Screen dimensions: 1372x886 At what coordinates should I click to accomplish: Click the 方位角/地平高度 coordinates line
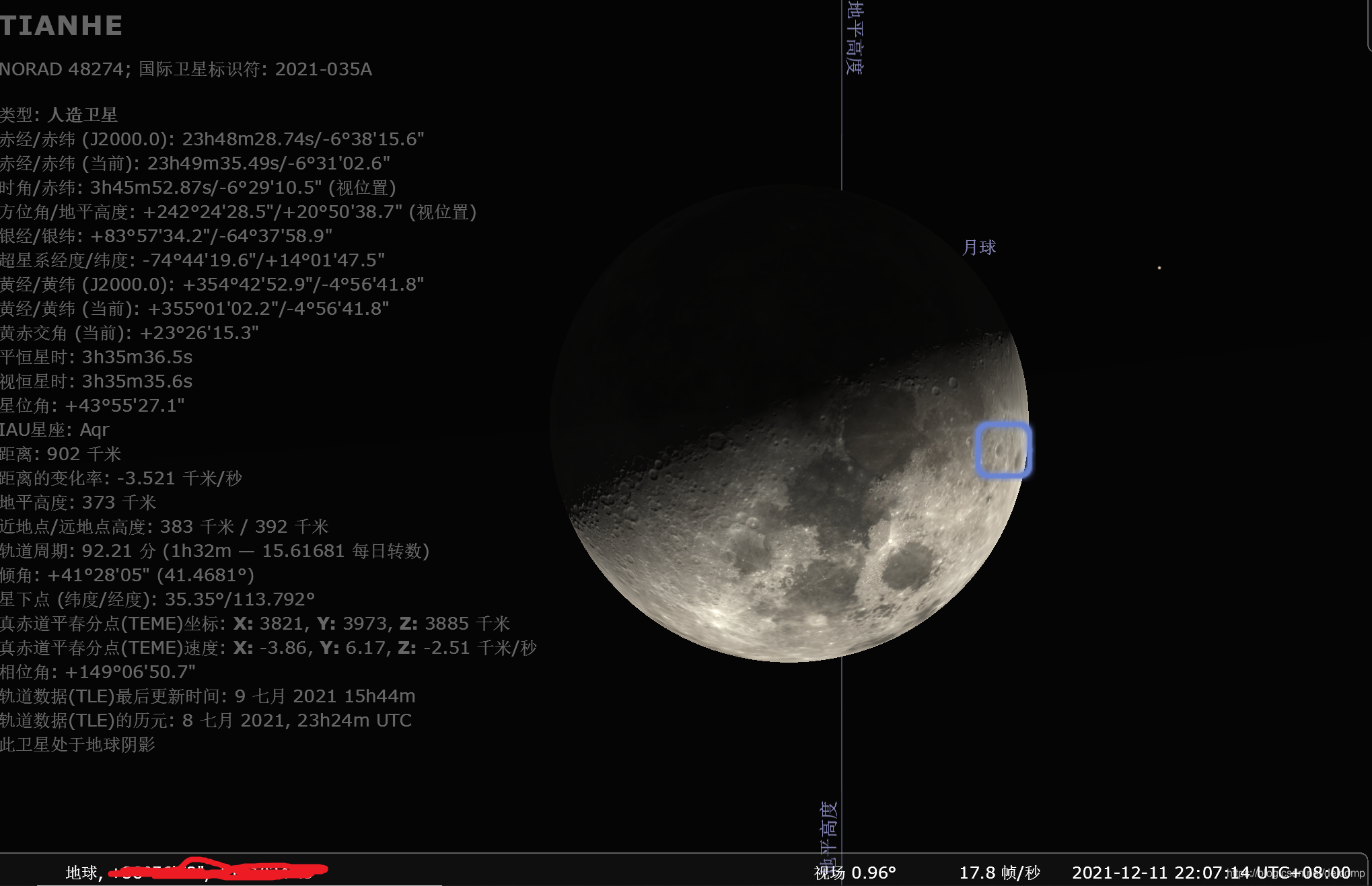point(238,212)
